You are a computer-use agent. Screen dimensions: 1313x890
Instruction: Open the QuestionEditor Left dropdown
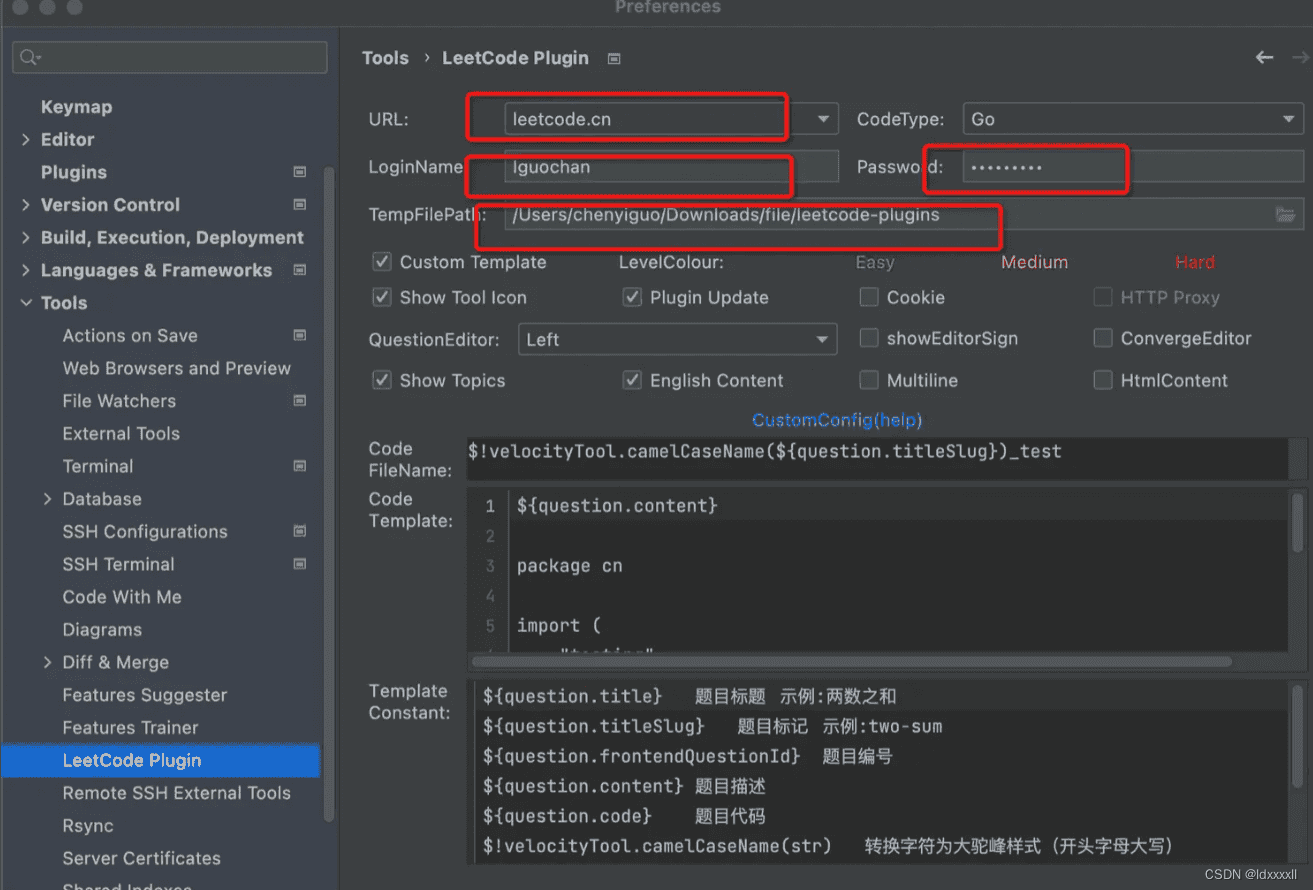click(678, 340)
